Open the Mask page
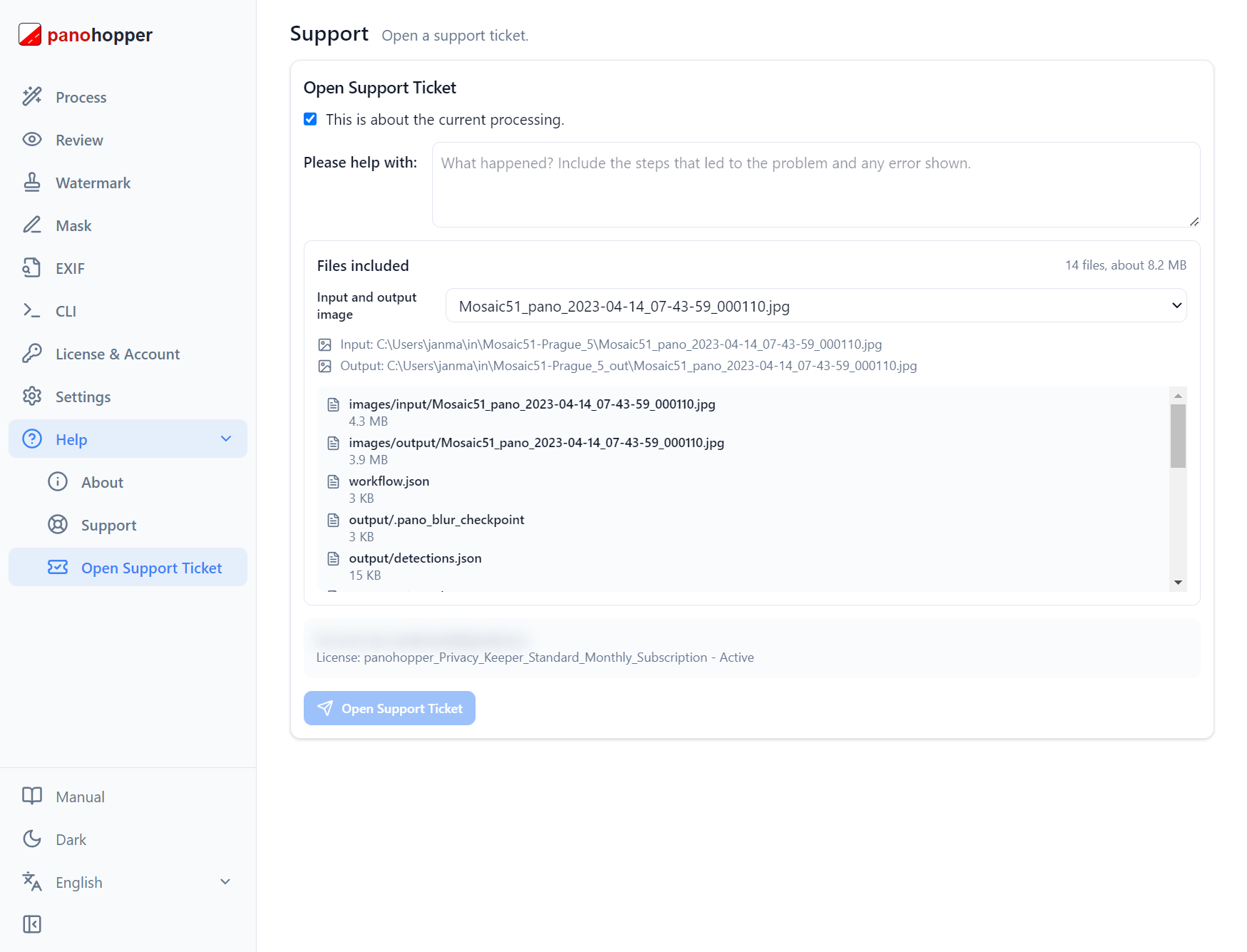Screen dimensions: 1247x952 point(128,225)
